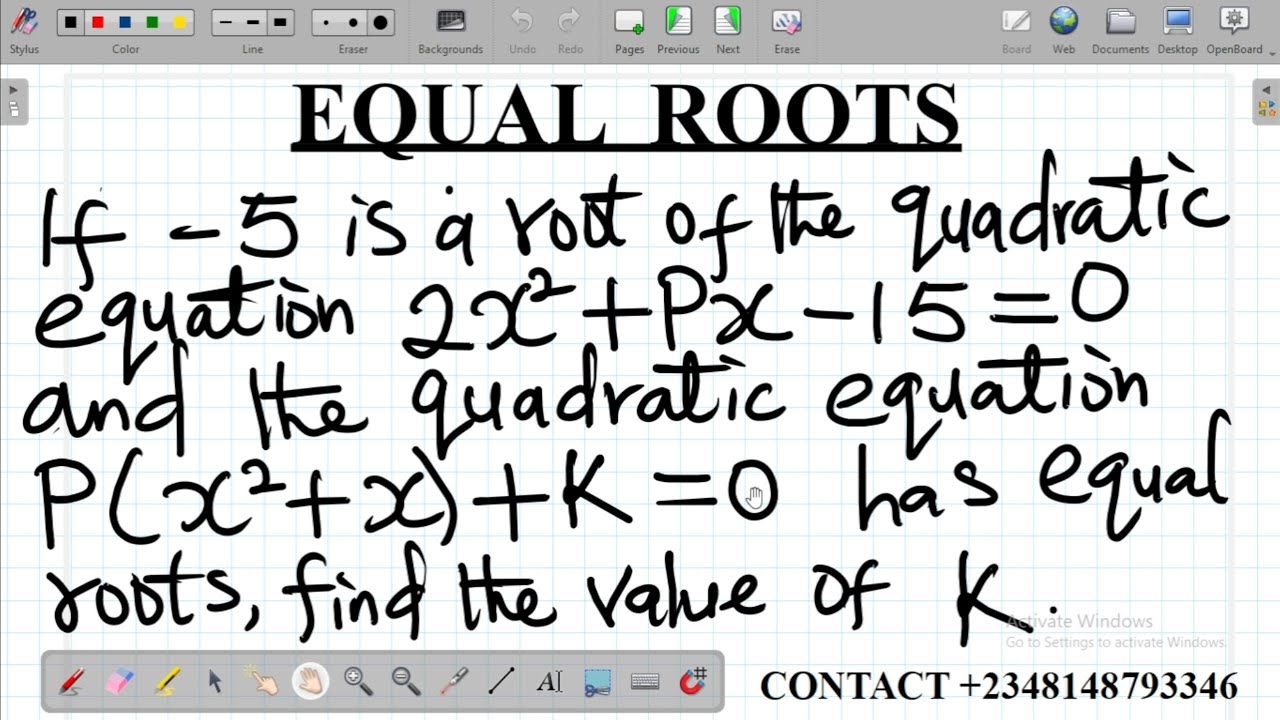Select the red pen color

point(98,22)
